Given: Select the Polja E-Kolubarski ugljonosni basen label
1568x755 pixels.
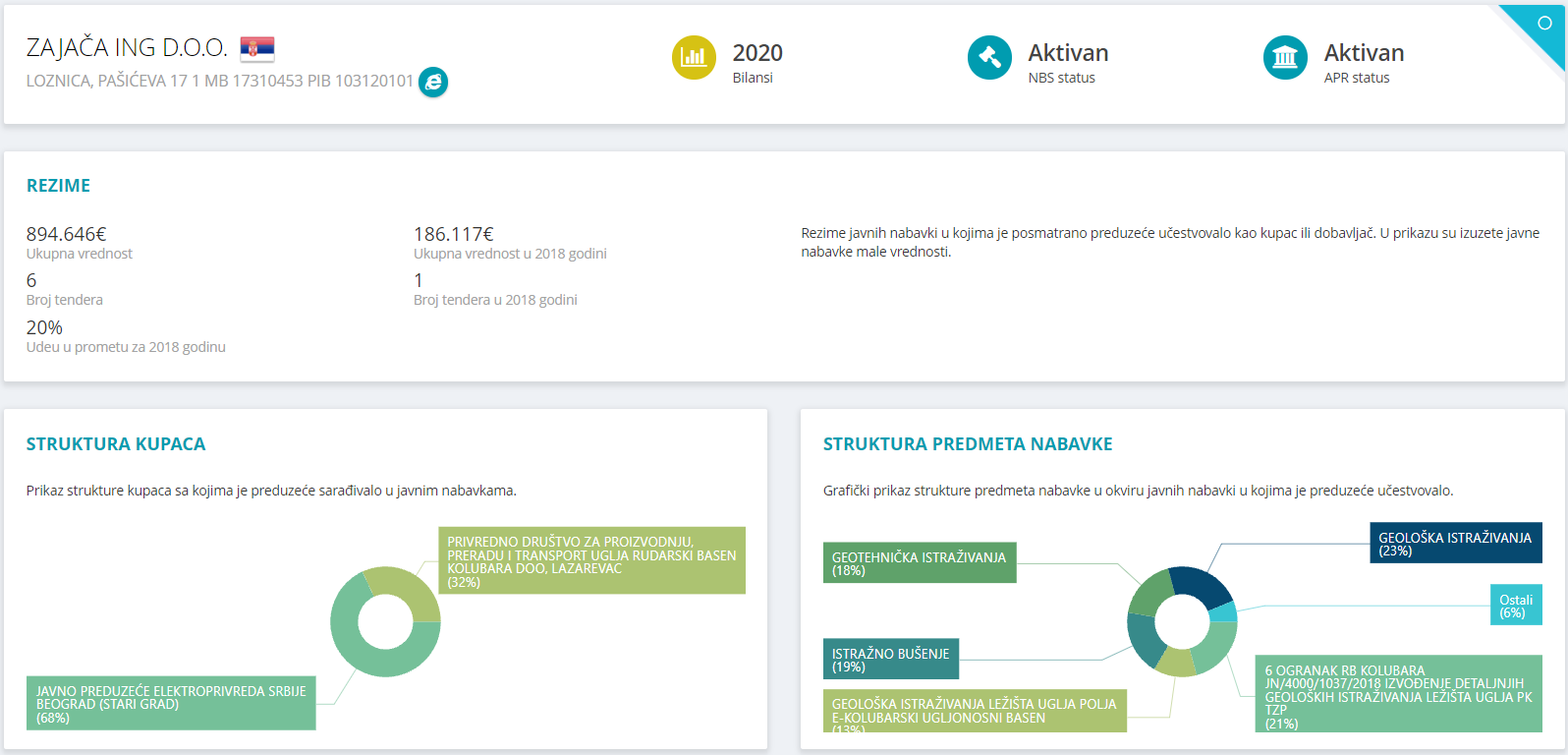Looking at the screenshot, I should click(x=975, y=711).
